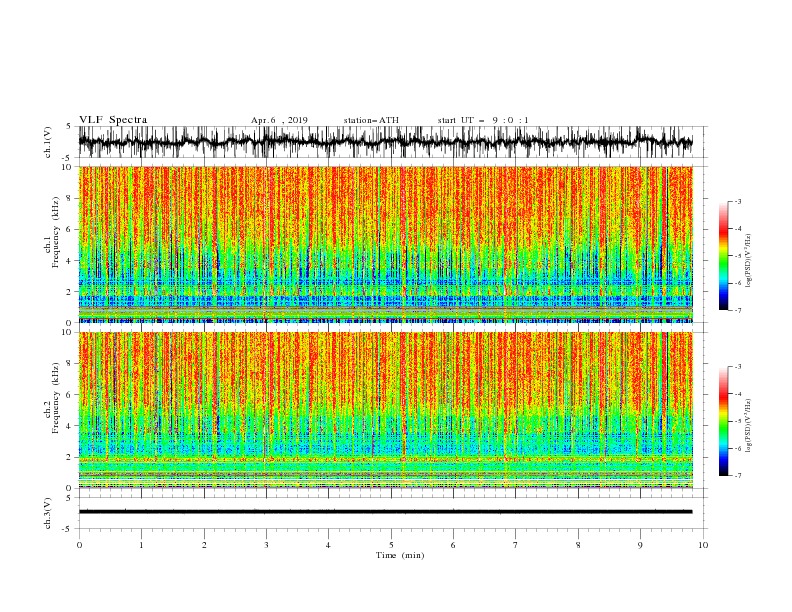Viewport: 792px width, 612px height.
Task: Click inside the ch.1 spectrogram panel
Action: point(385,244)
